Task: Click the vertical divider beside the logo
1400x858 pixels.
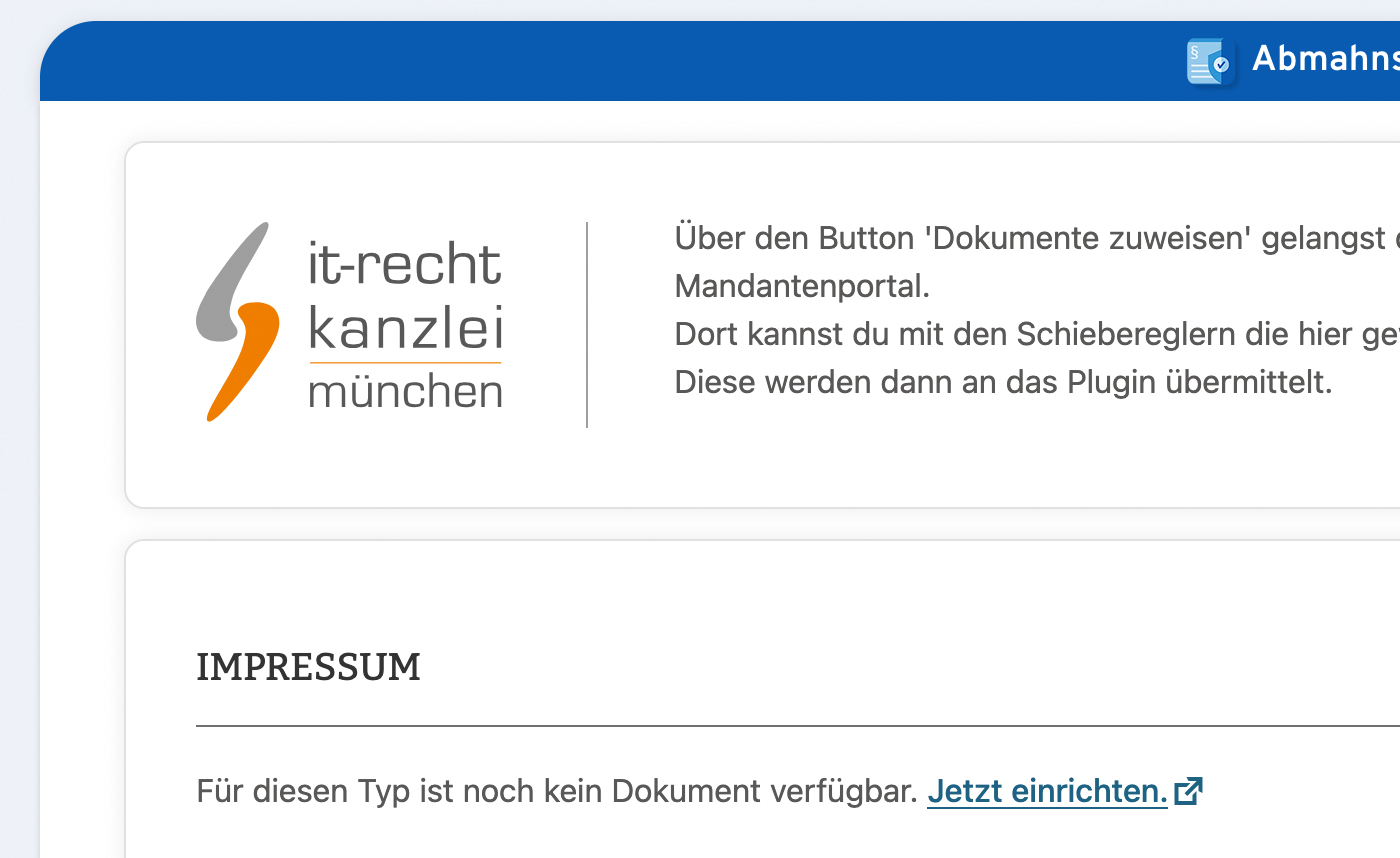Action: click(x=587, y=325)
